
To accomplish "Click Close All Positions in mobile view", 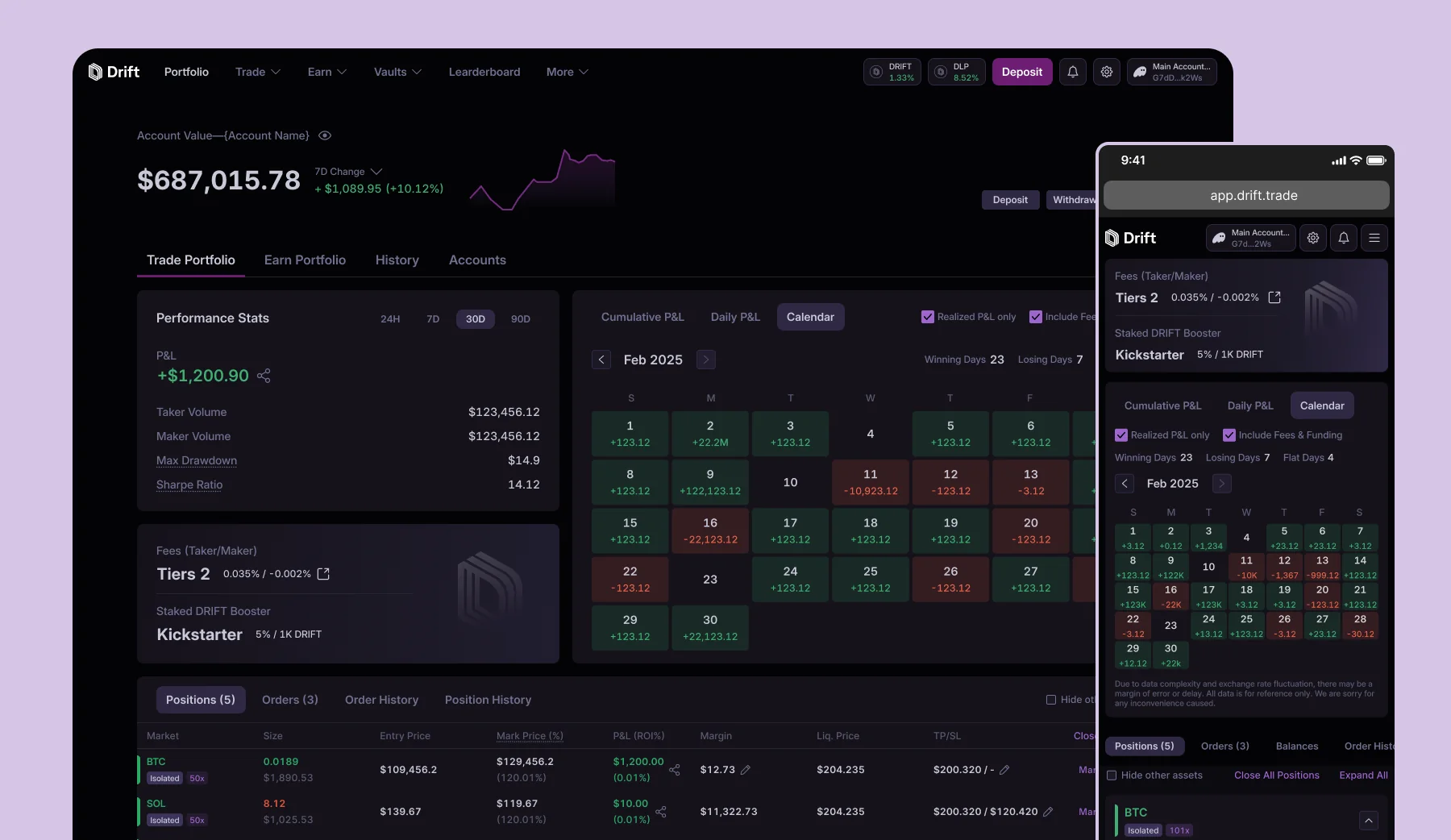I will (x=1277, y=776).
